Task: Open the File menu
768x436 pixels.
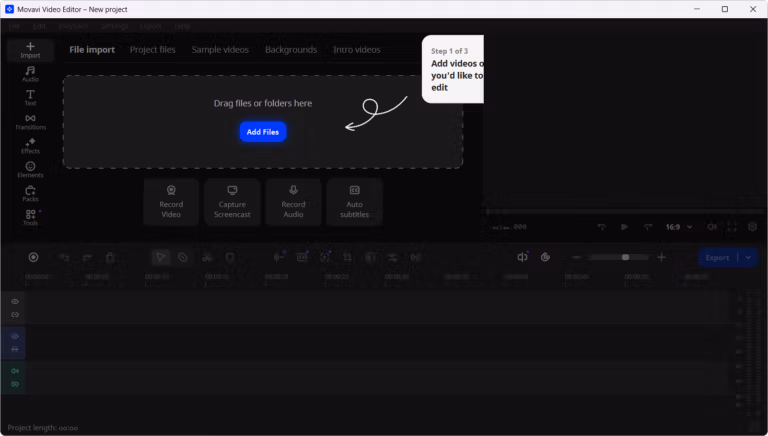Action: (14, 26)
